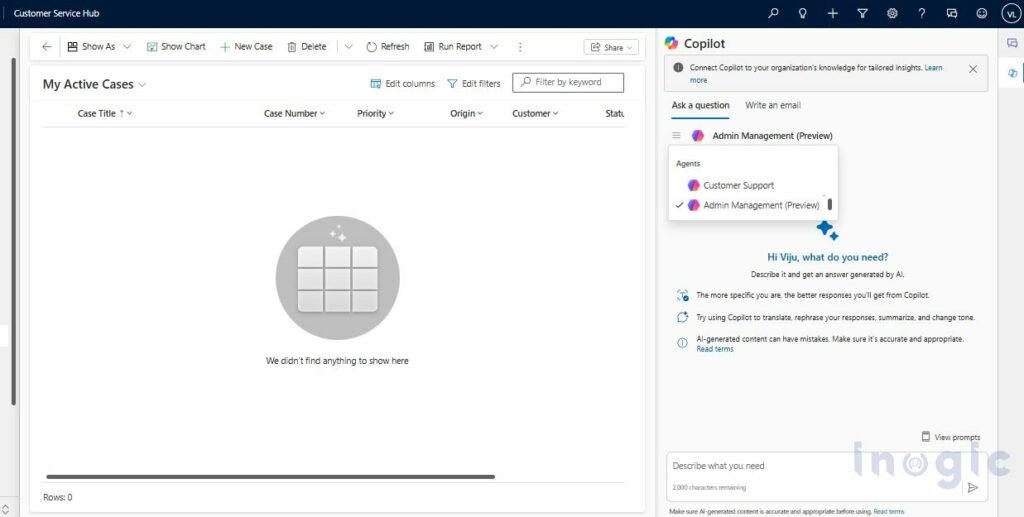The image size is (1024, 517).
Task: Click View prompts
Action: pyautogui.click(x=951, y=437)
